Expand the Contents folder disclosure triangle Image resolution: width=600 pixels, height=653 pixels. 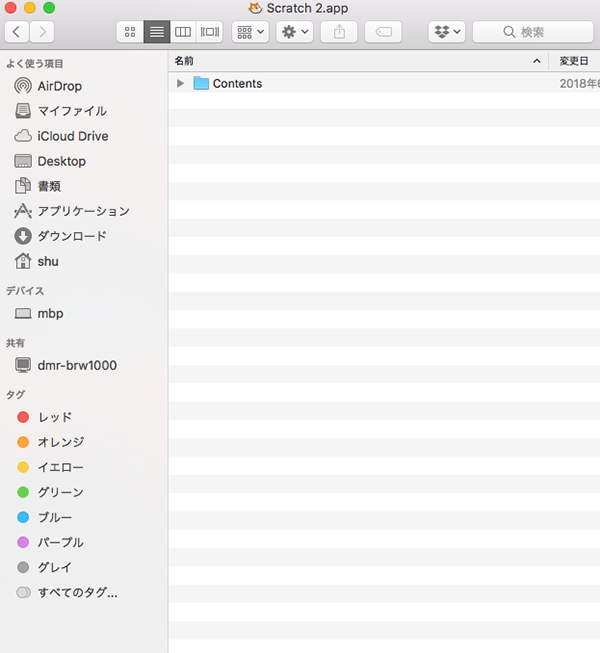180,83
